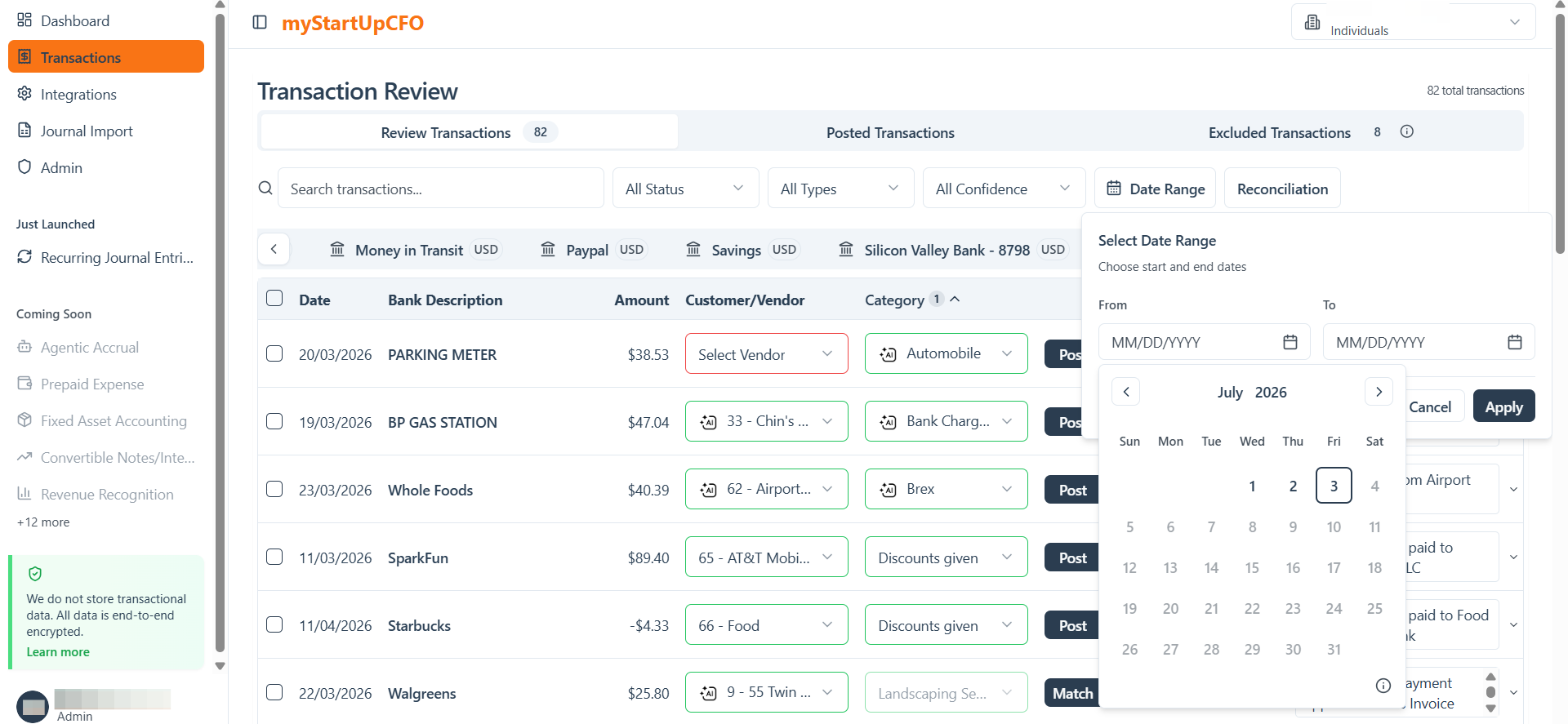
Task: Open Dashboard from the sidebar
Action: (x=106, y=20)
